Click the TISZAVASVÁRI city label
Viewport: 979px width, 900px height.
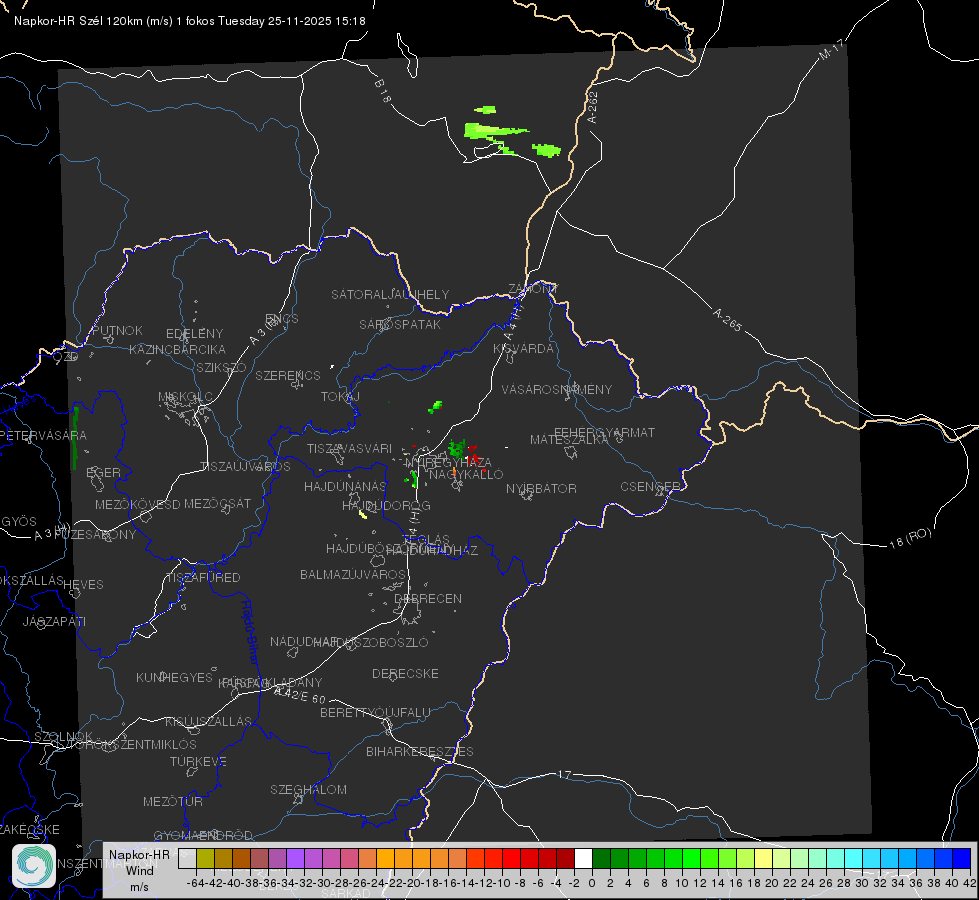click(350, 448)
